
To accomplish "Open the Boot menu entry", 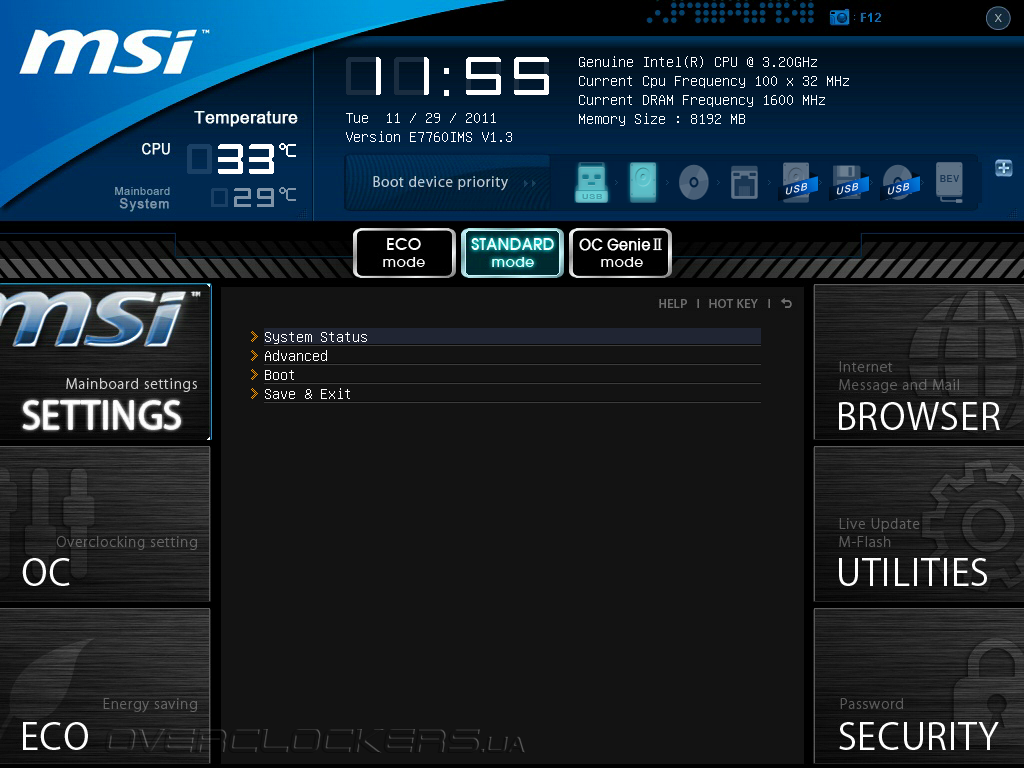I will coord(512,375).
